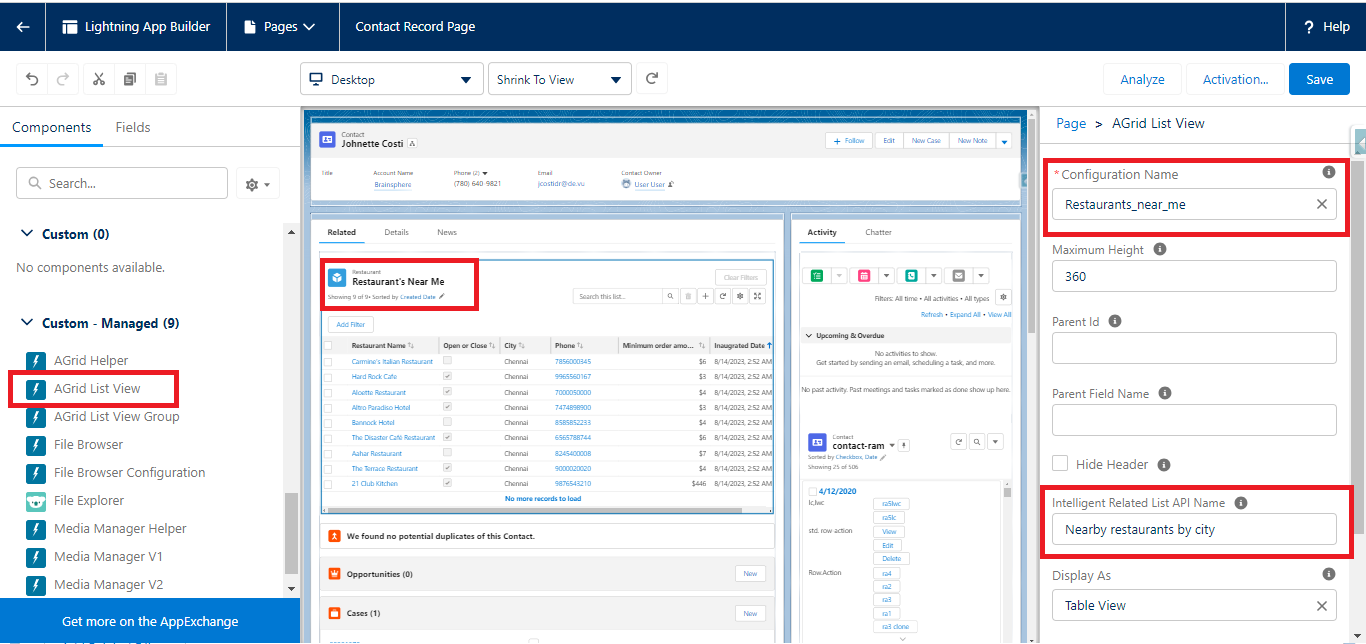Click Get more on the AppExchange

point(150,621)
